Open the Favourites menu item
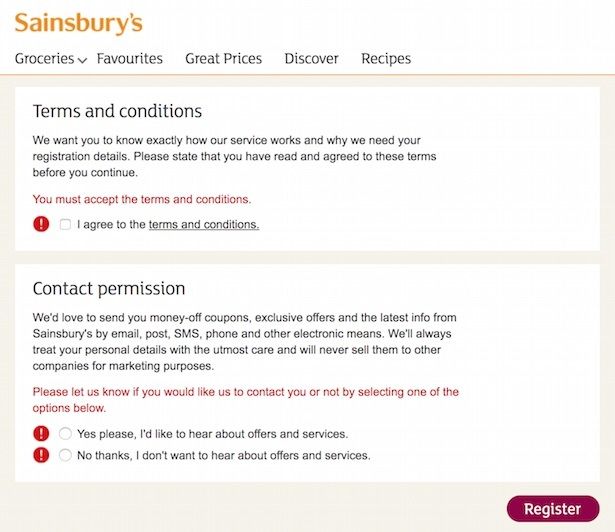Image resolution: width=615 pixels, height=532 pixels. [x=130, y=58]
